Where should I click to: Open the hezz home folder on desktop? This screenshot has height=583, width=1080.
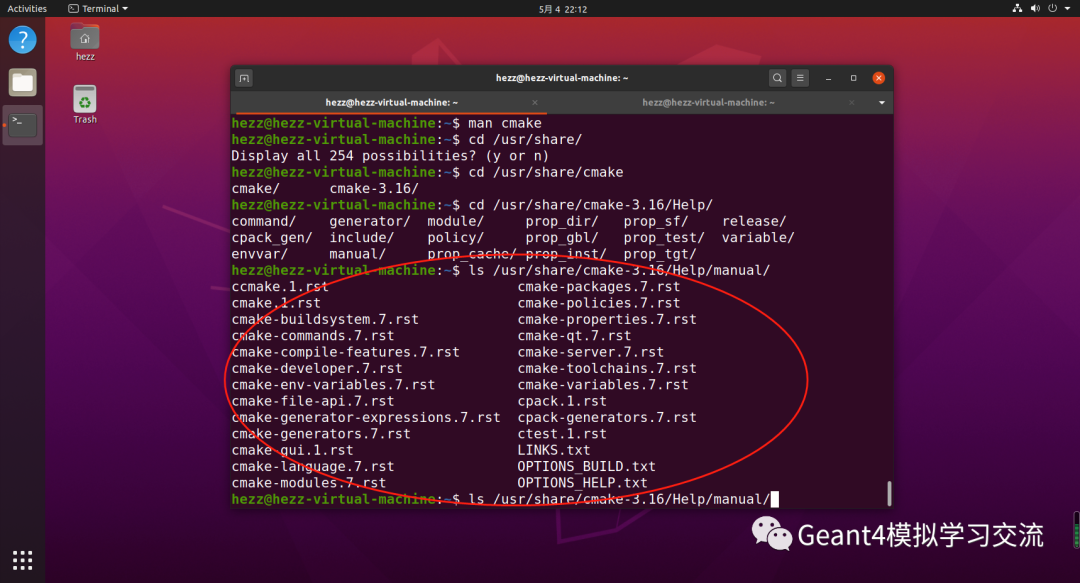click(85, 43)
